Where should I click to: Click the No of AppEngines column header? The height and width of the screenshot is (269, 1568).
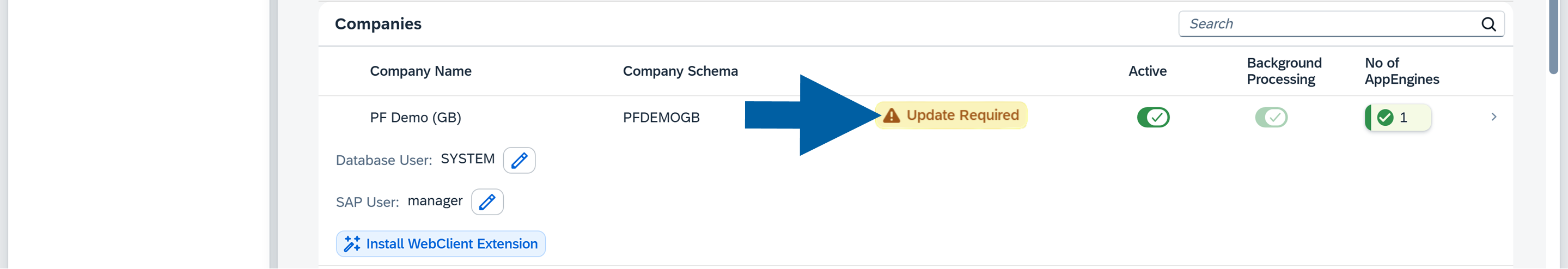point(1401,71)
